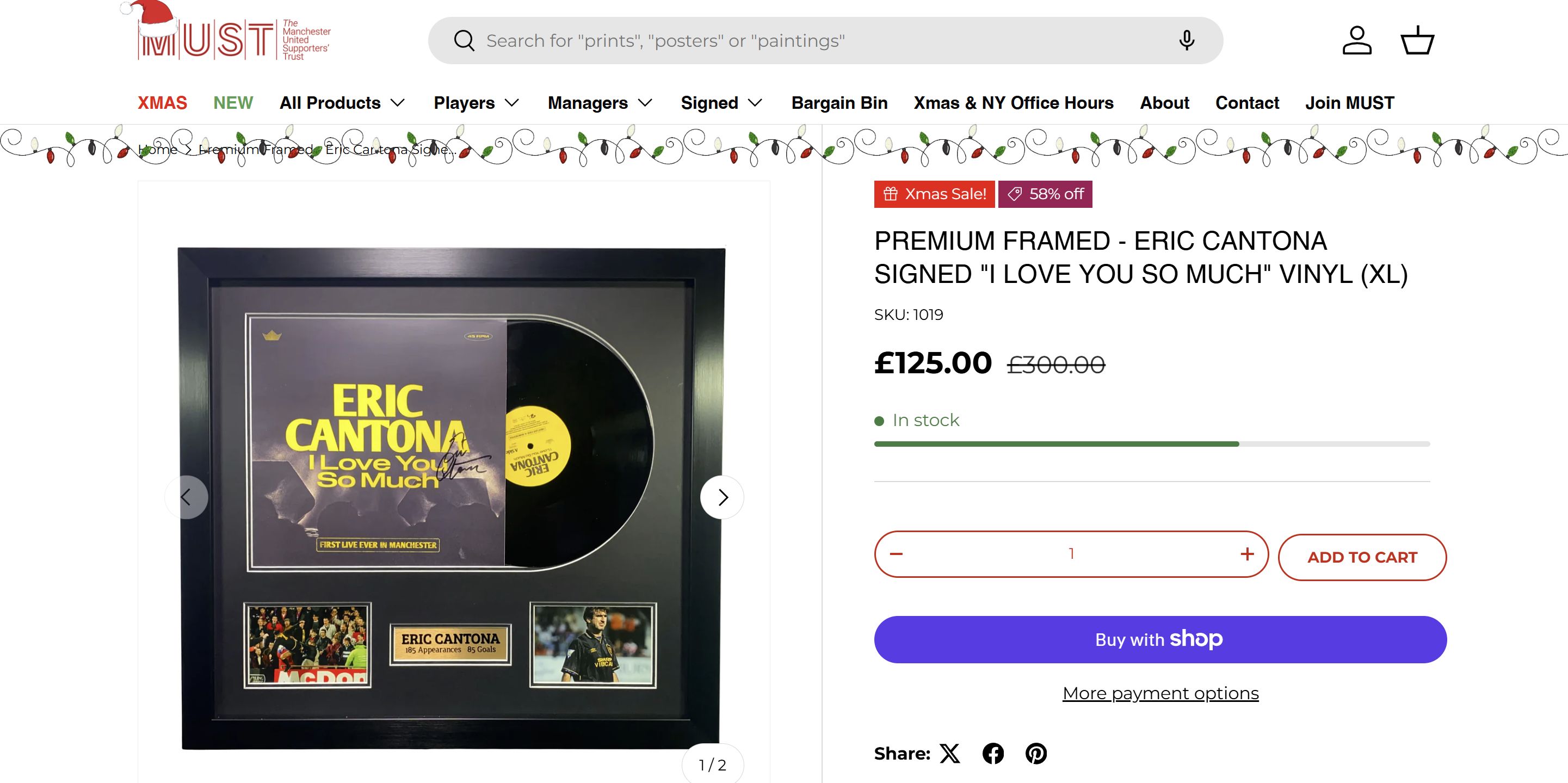Share the product on Facebook
The height and width of the screenshot is (783, 1568).
click(993, 753)
